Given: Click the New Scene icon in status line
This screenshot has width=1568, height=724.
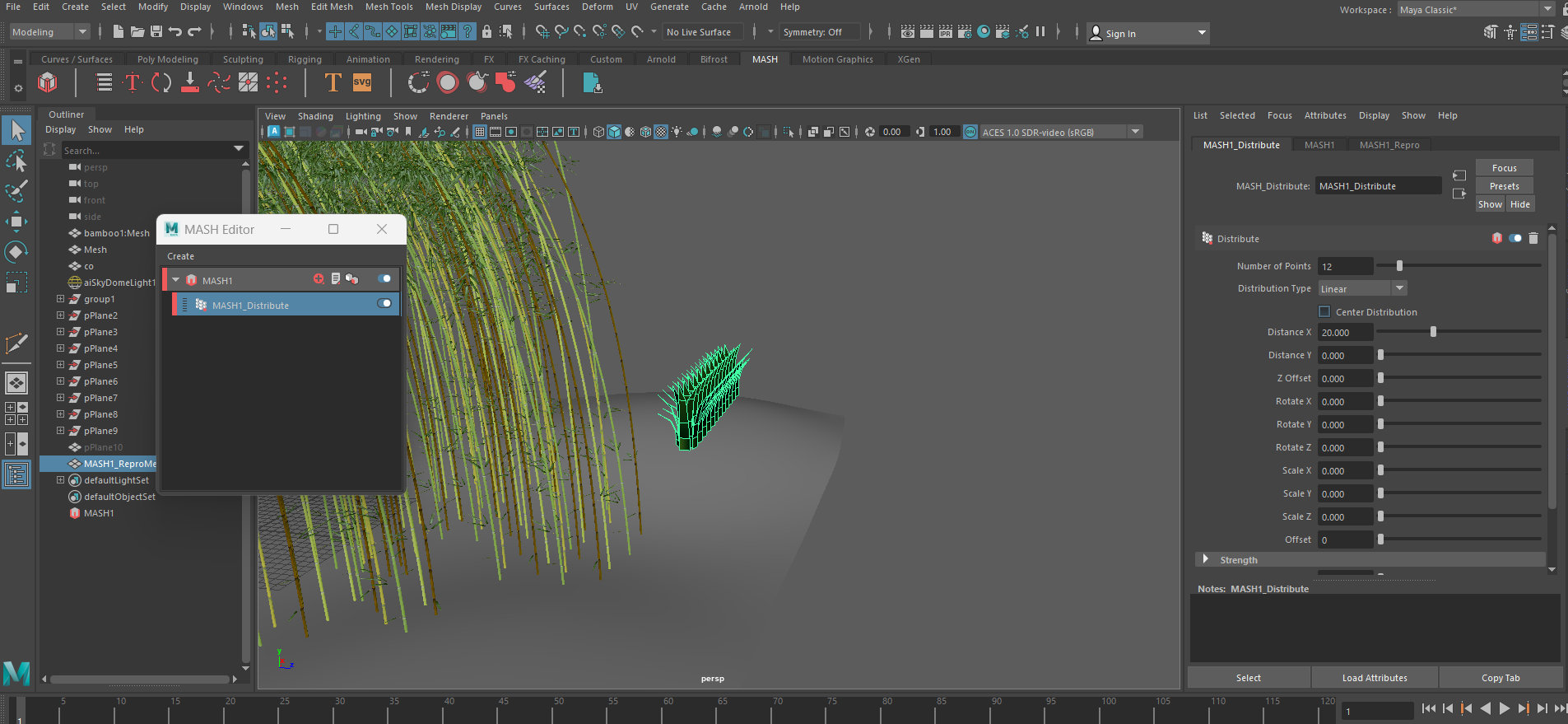Looking at the screenshot, I should point(118,32).
